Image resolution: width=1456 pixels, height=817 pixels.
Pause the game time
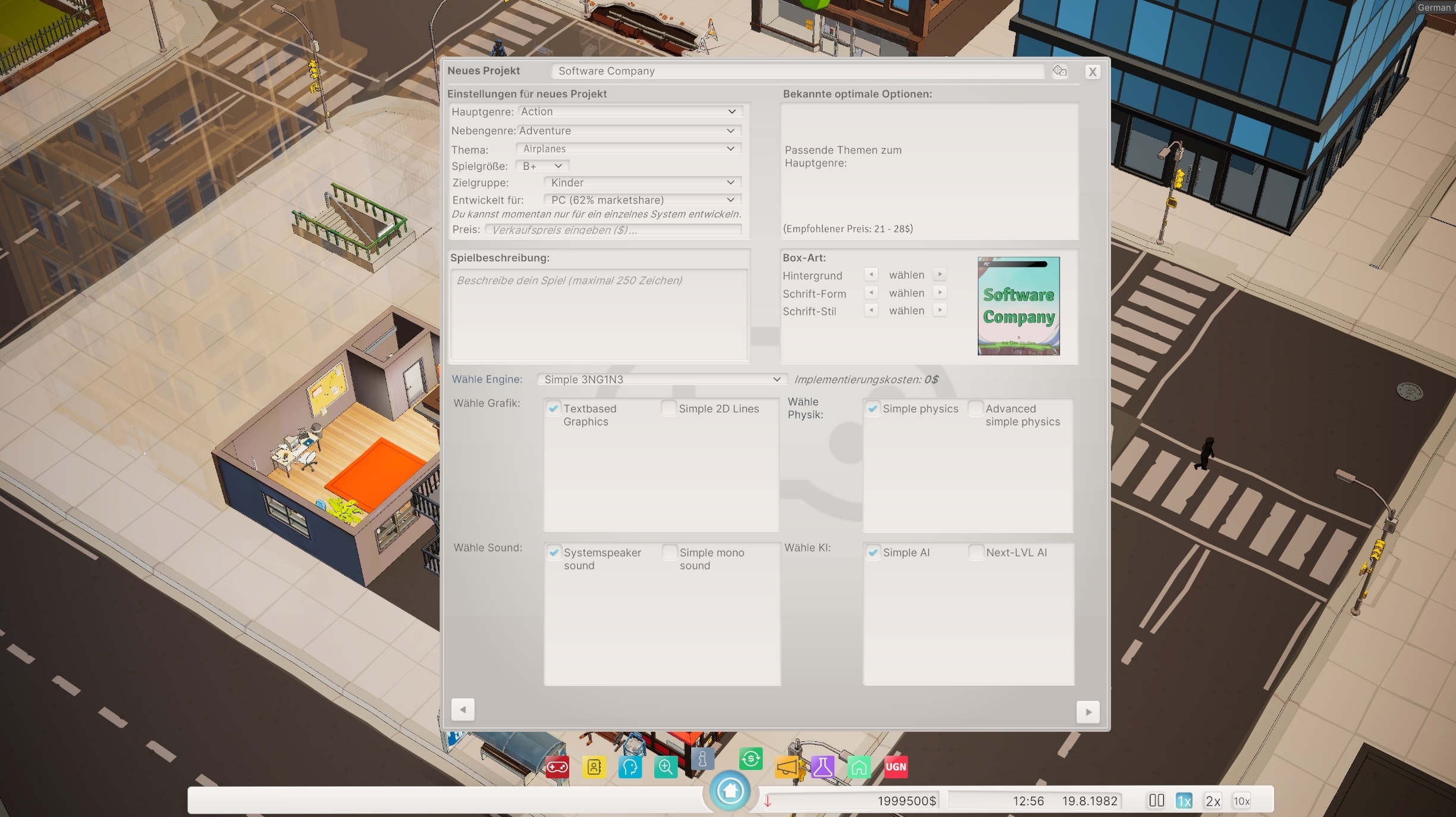(1156, 801)
